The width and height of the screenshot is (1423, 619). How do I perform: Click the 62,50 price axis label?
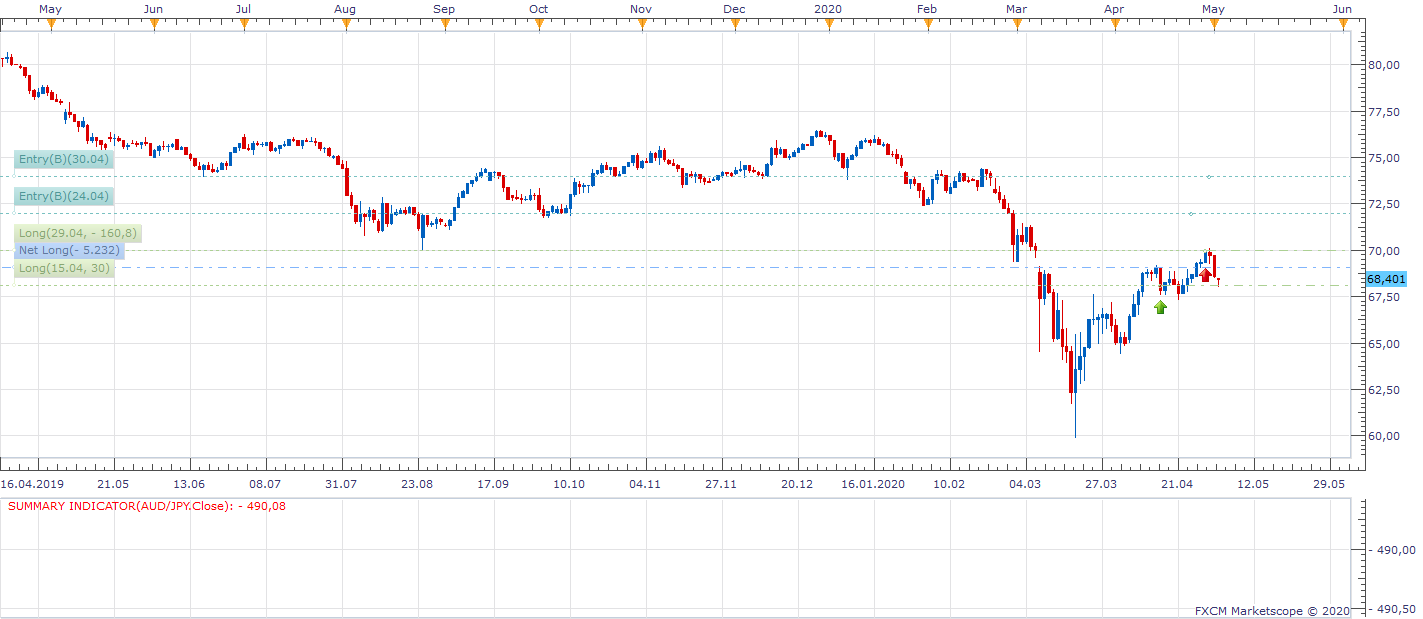click(1384, 390)
